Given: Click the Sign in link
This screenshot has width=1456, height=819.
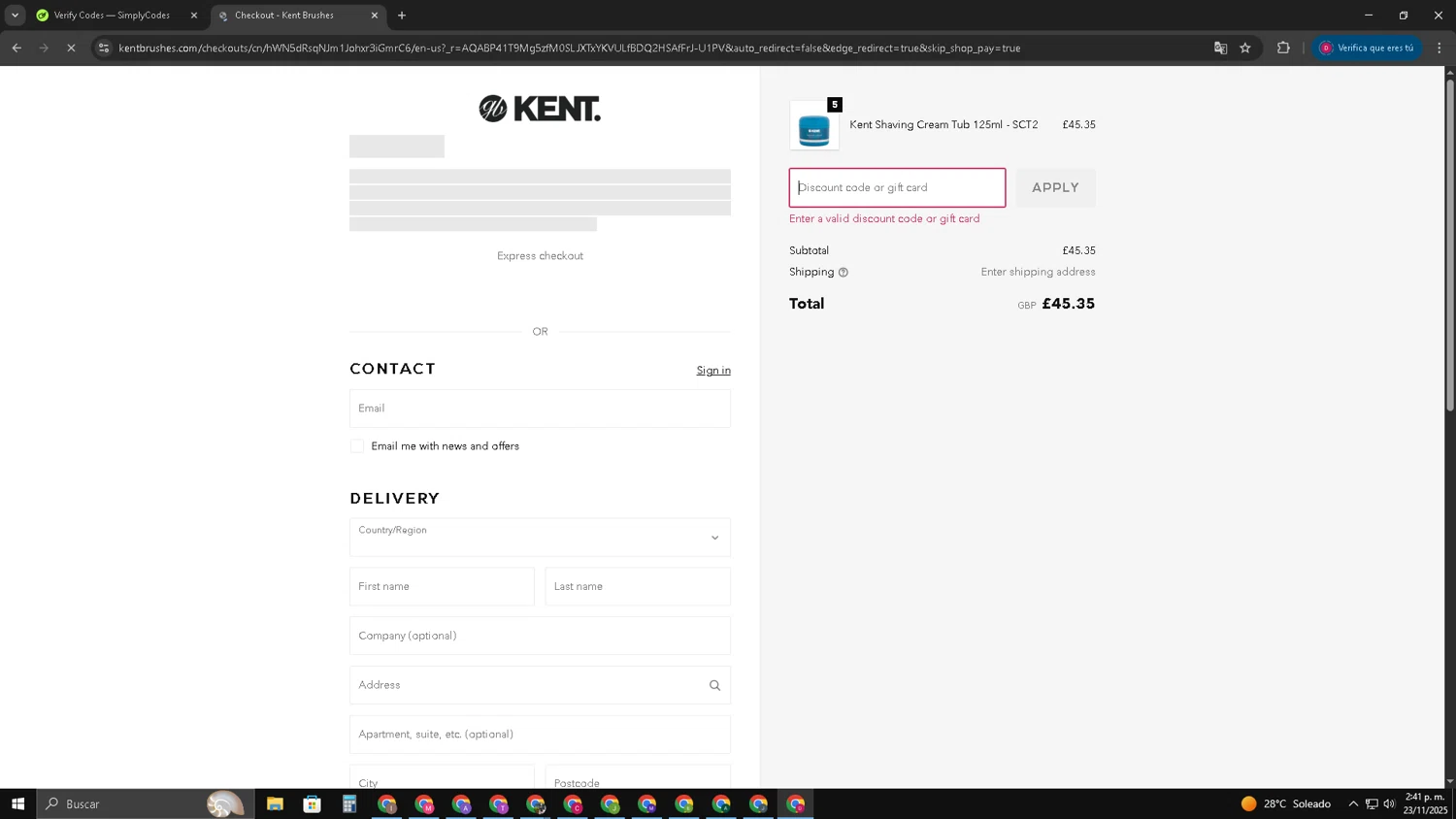Looking at the screenshot, I should click(713, 371).
